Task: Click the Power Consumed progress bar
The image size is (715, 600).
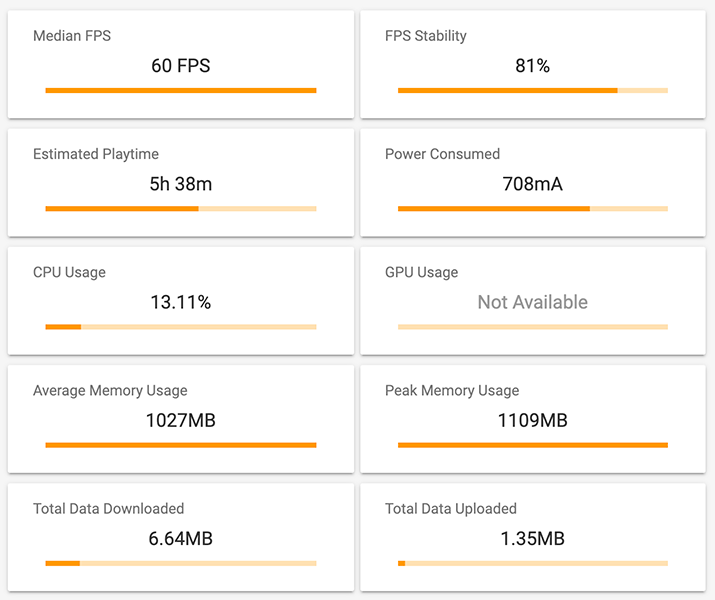Action: [533, 209]
